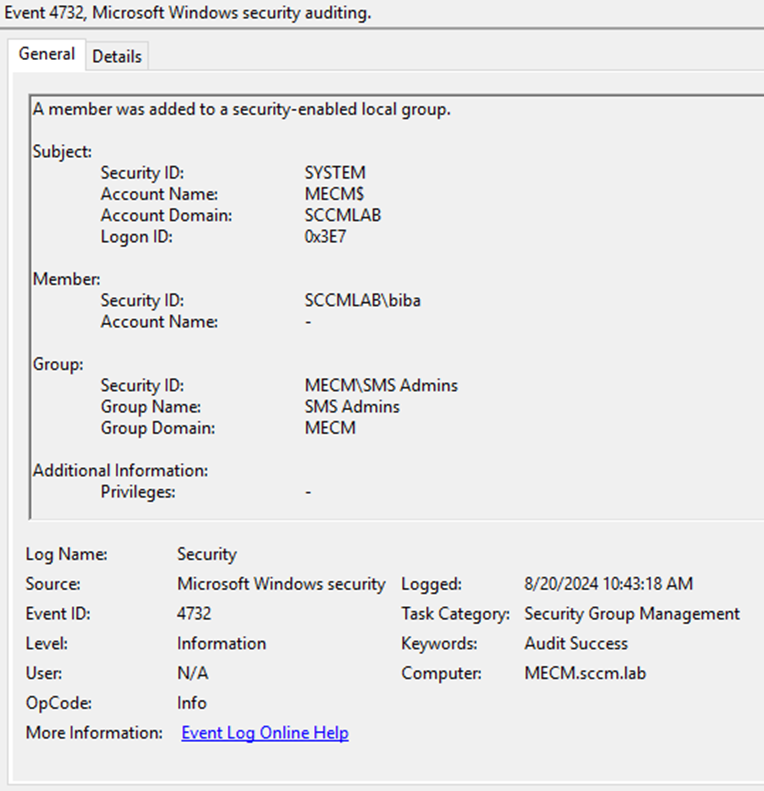Click the Subject: section label
Viewport: 764px width, 791px height.
point(62,151)
